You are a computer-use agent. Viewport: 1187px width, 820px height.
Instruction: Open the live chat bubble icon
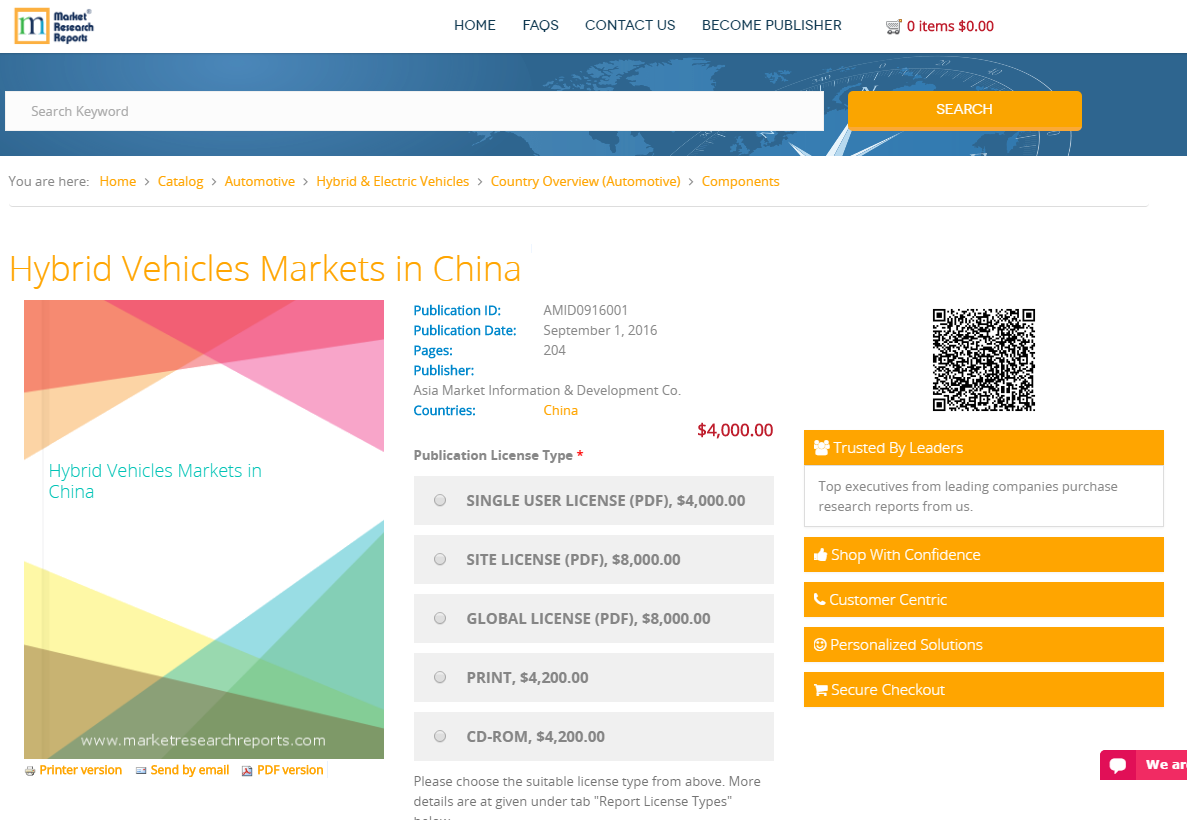(x=1117, y=765)
